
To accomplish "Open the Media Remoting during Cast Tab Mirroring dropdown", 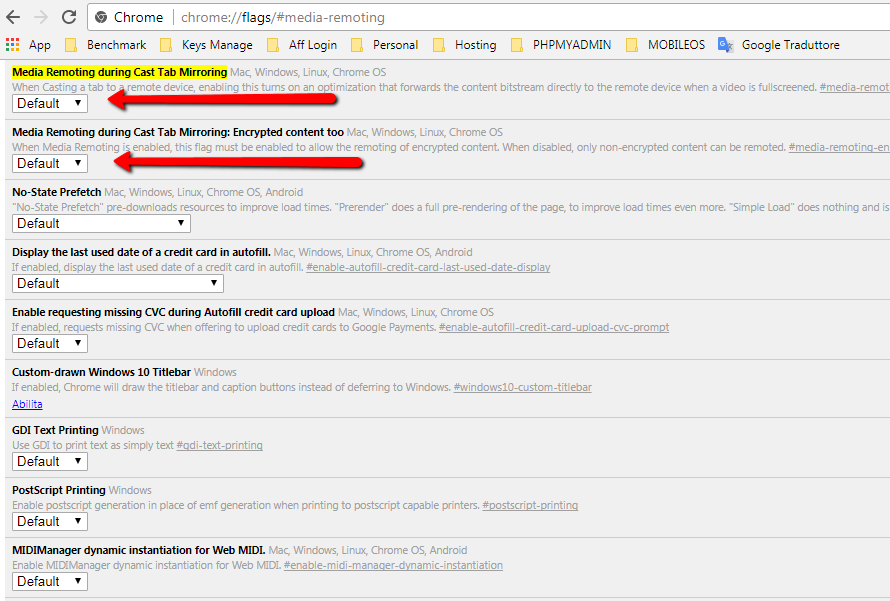I will pos(50,103).
